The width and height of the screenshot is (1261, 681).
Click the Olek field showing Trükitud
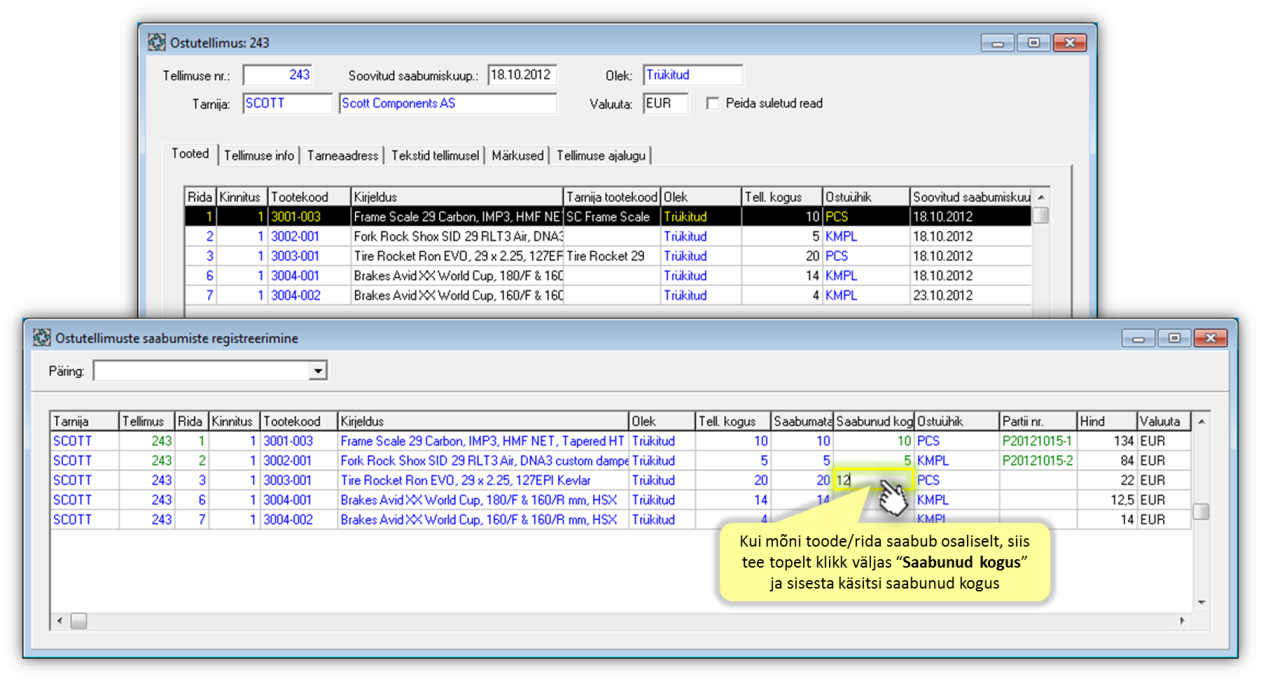click(x=693, y=75)
